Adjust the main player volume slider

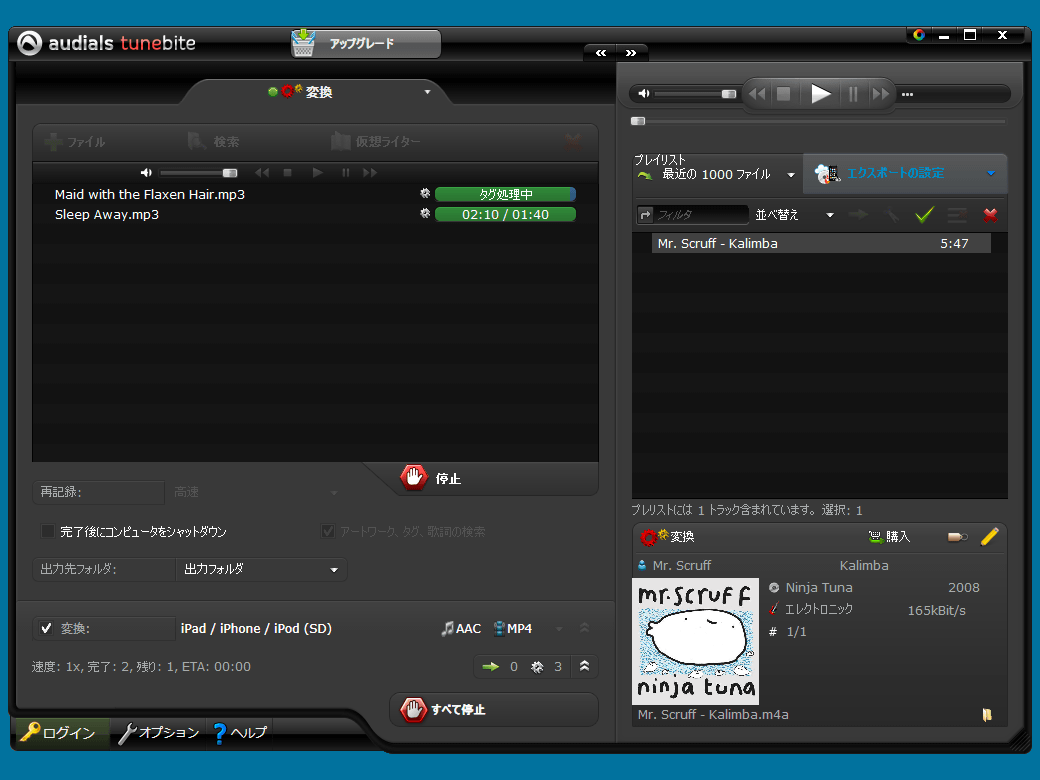click(695, 94)
